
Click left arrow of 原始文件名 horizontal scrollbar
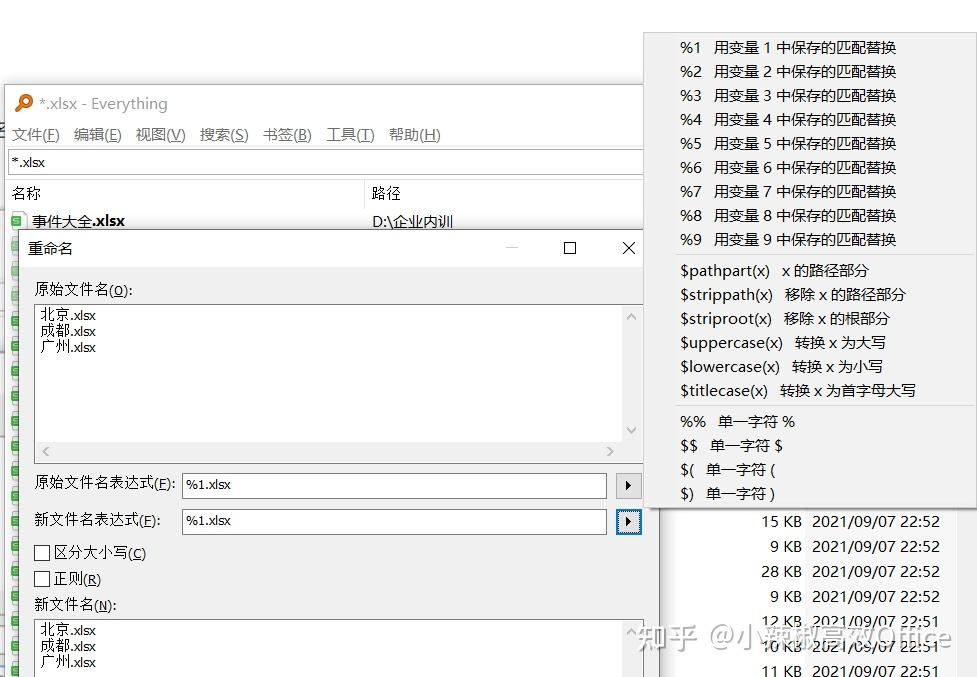point(45,451)
